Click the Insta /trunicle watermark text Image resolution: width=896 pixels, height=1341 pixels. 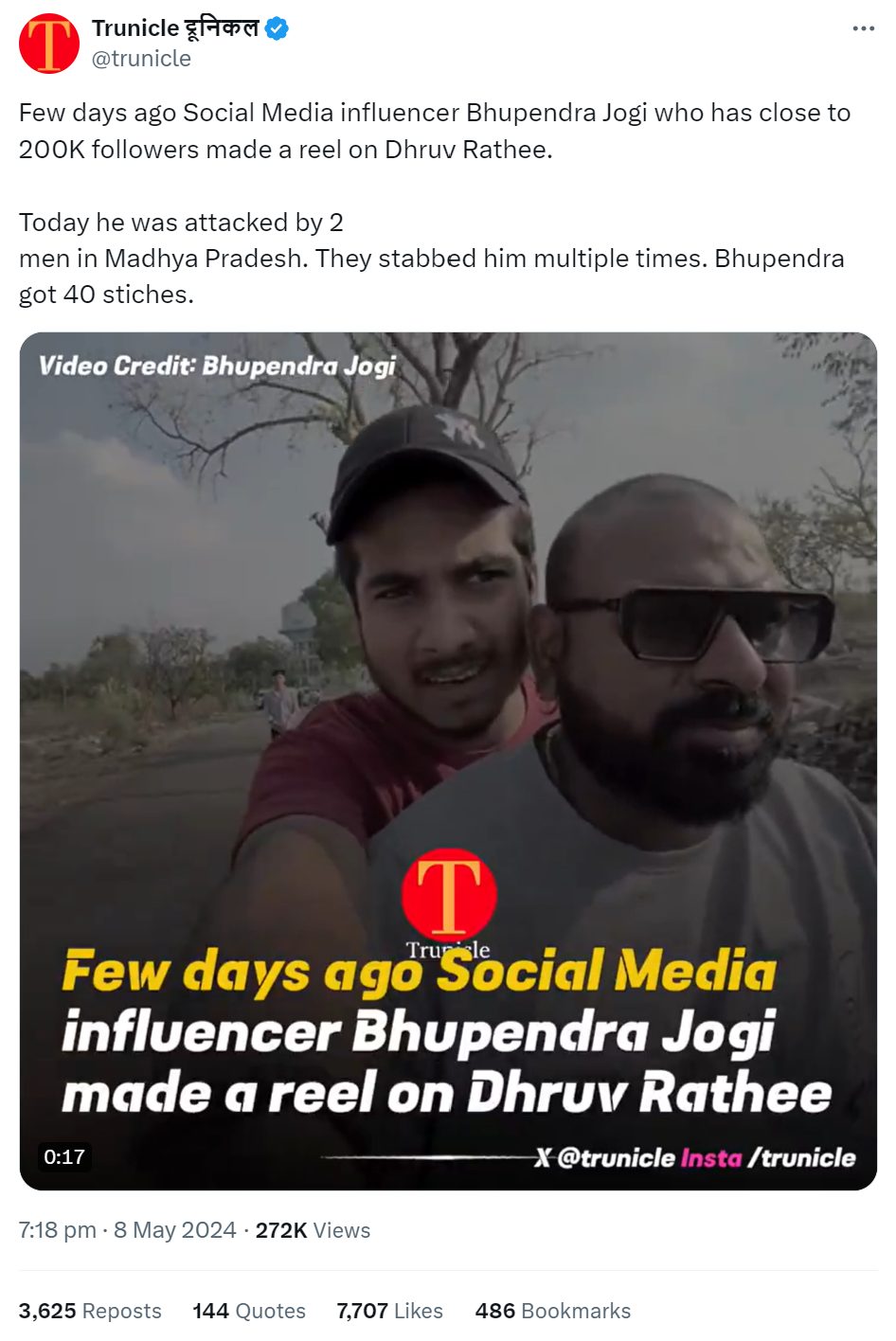pyautogui.click(x=768, y=1157)
